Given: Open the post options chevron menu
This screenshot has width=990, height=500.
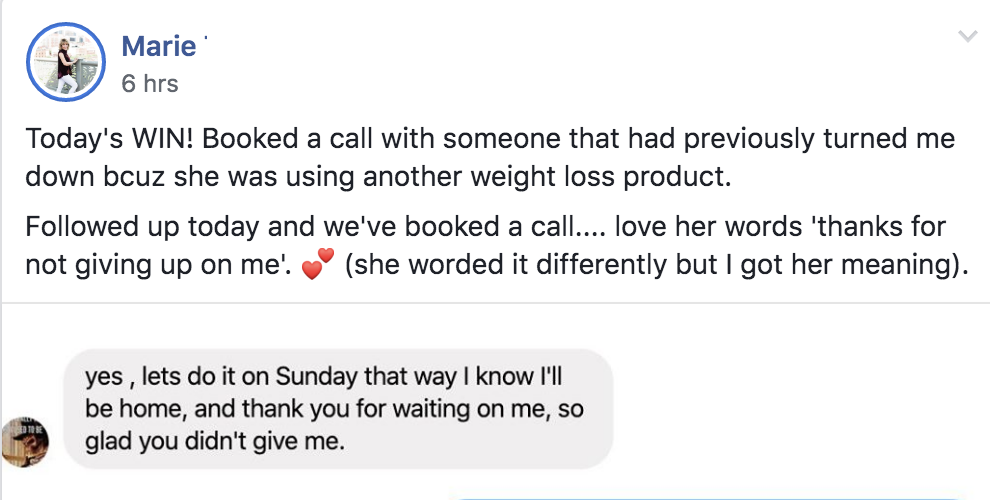Looking at the screenshot, I should pos(967,36).
